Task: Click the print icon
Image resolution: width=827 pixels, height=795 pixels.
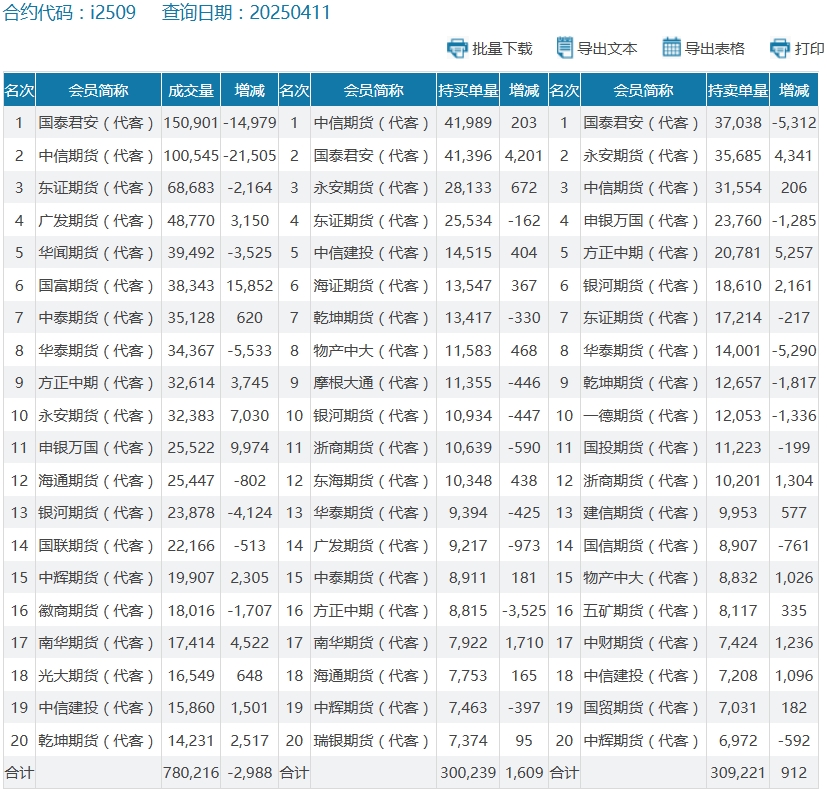Action: pos(780,48)
